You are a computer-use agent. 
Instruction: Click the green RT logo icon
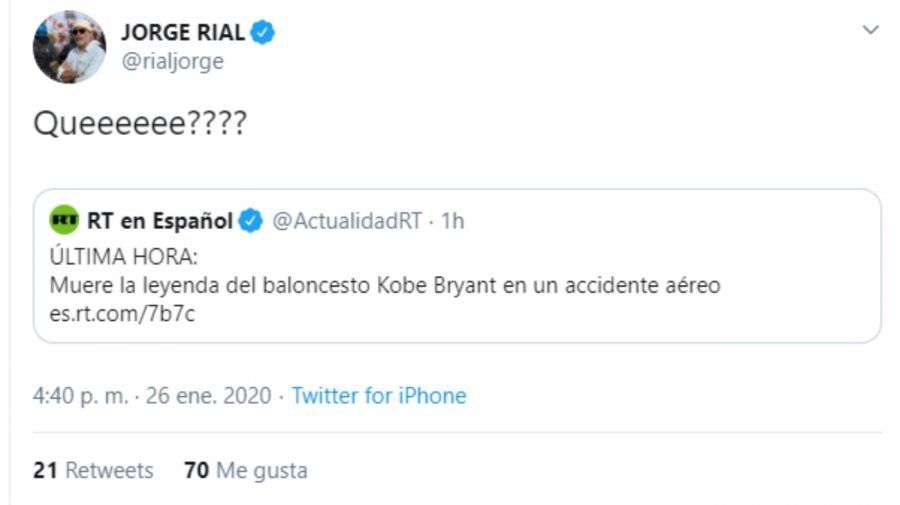point(64,221)
